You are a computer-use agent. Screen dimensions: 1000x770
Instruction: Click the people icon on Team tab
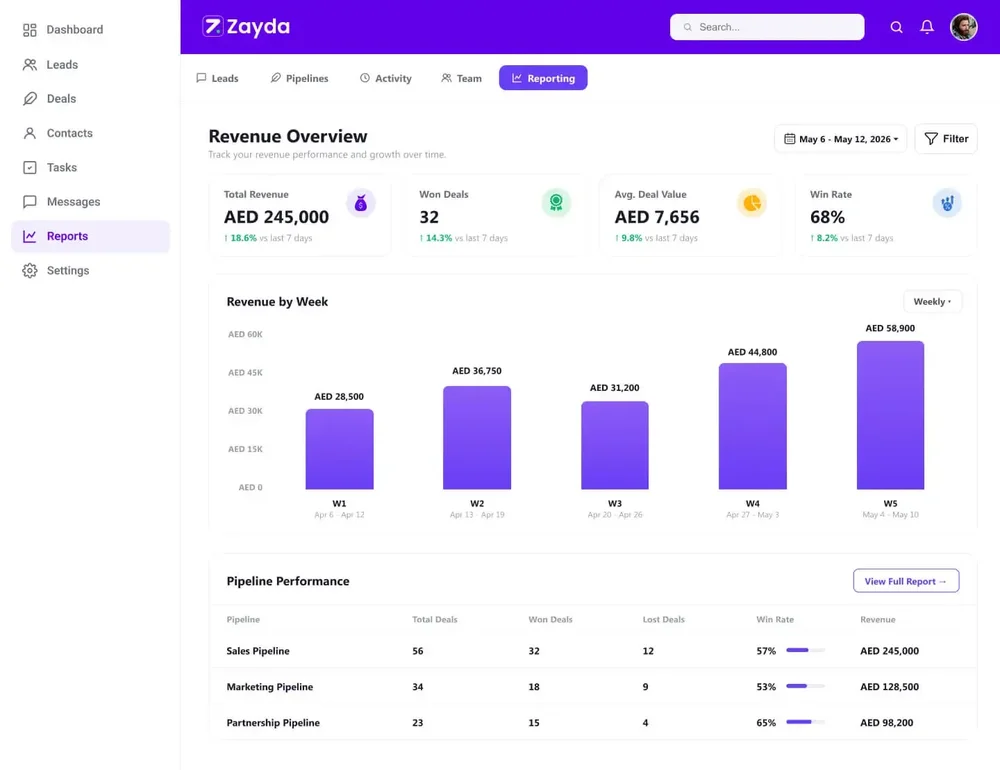[x=446, y=78]
